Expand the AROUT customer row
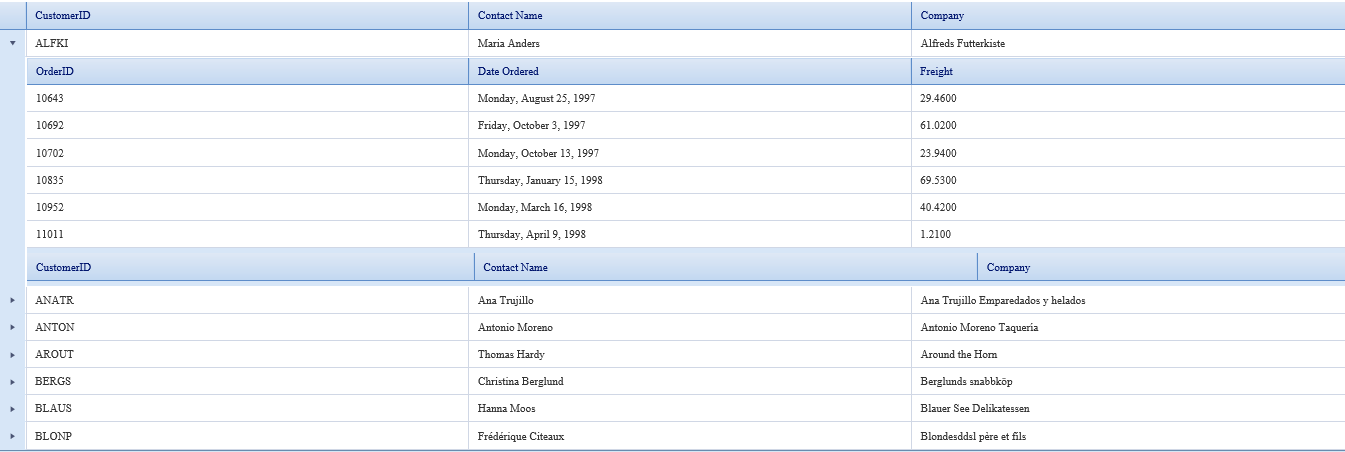The height and width of the screenshot is (452, 1345). (x=13, y=354)
